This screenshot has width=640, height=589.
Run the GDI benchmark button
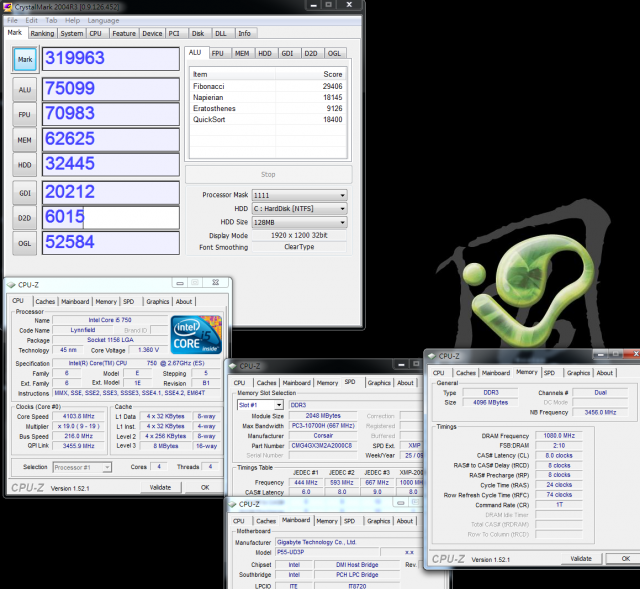[x=24, y=193]
